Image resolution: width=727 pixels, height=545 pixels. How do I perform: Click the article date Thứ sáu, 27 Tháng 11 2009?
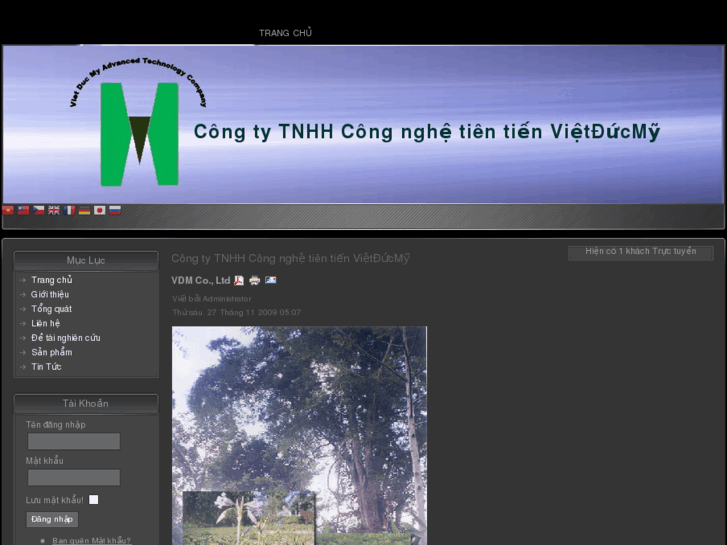pos(236,313)
